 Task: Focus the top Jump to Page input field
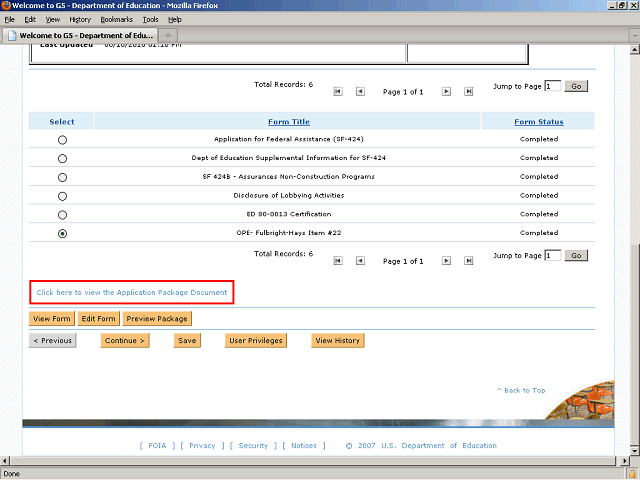[x=553, y=86]
